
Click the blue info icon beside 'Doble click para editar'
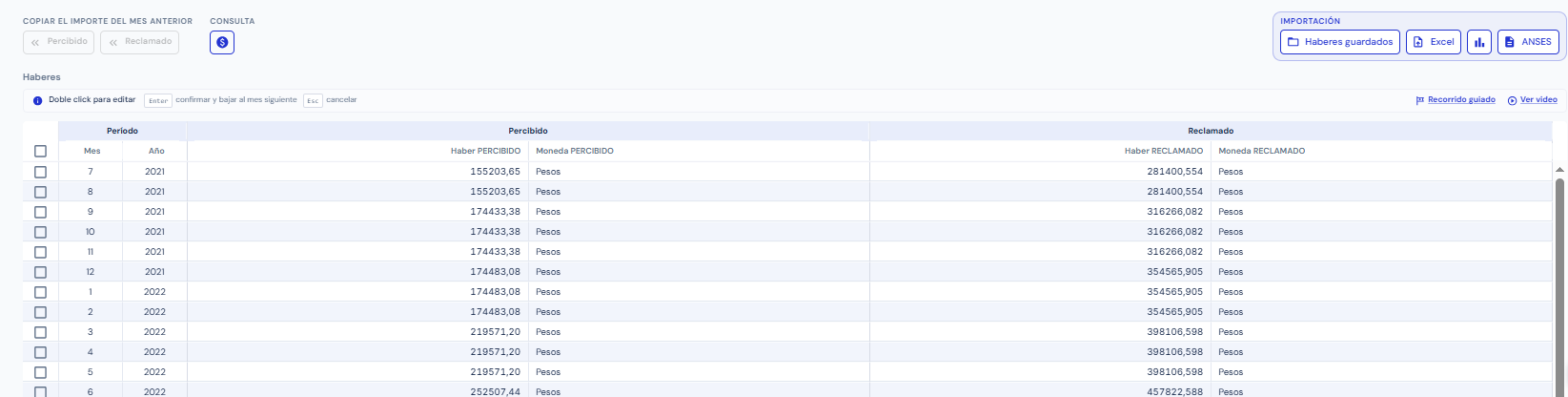[38, 100]
